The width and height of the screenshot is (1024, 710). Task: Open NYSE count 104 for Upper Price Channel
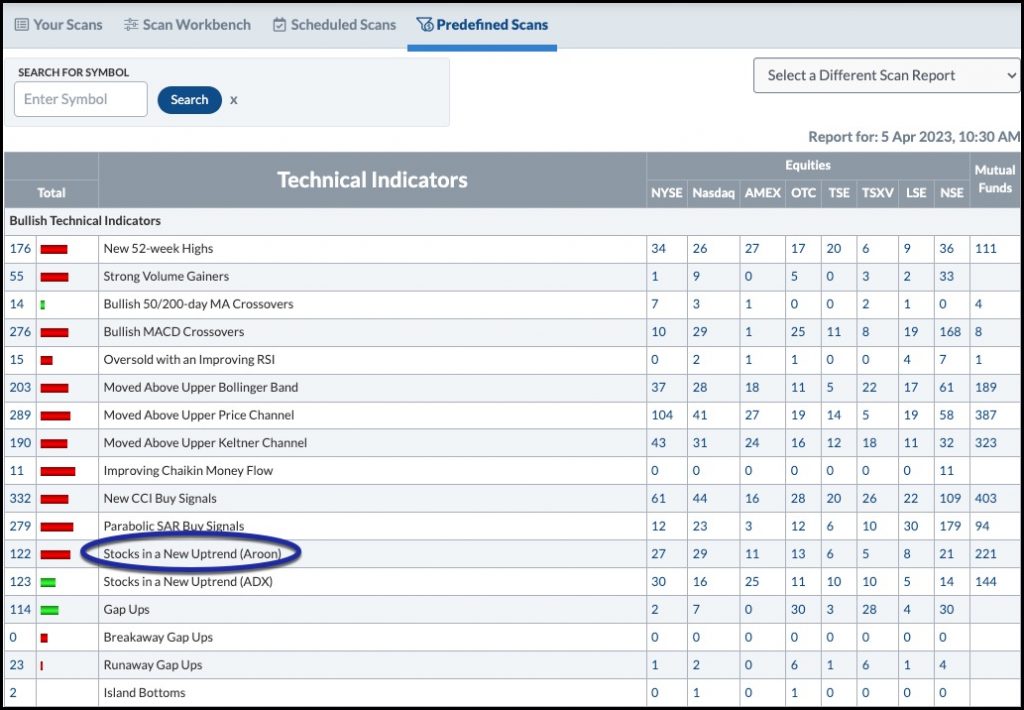662,415
